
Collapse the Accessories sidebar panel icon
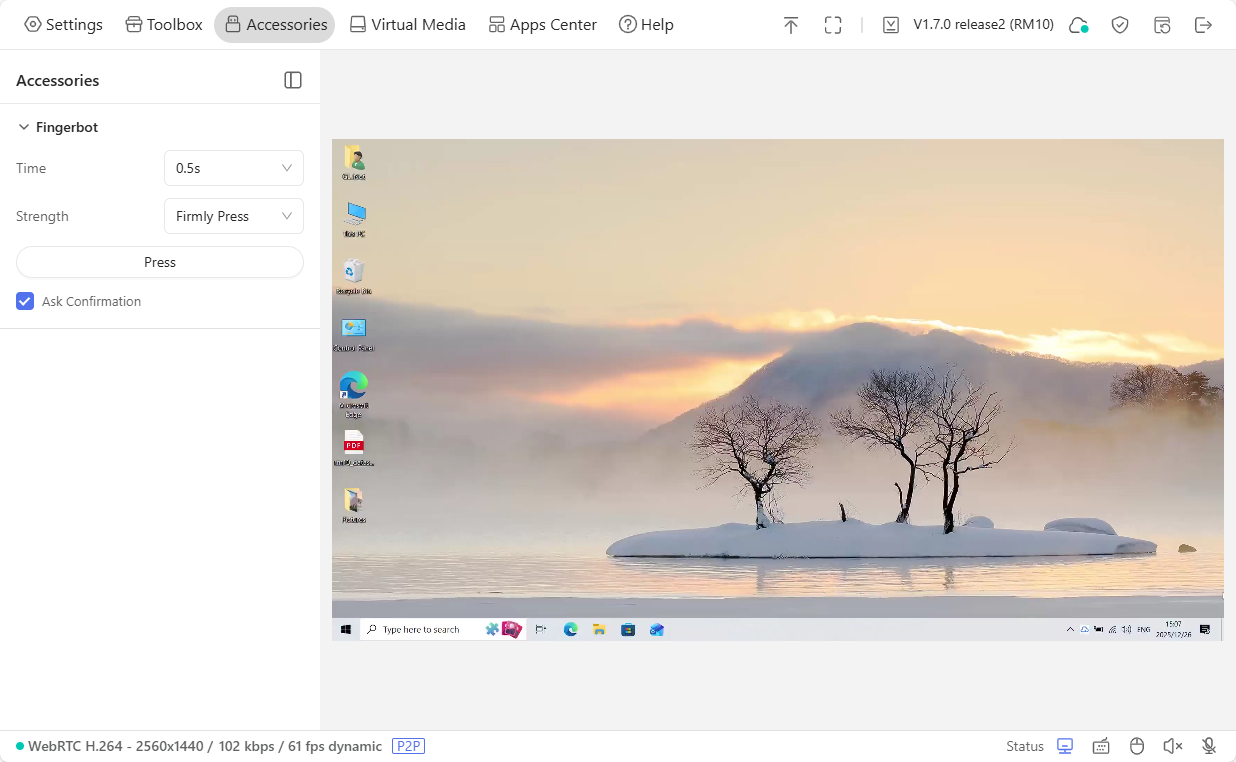[293, 80]
